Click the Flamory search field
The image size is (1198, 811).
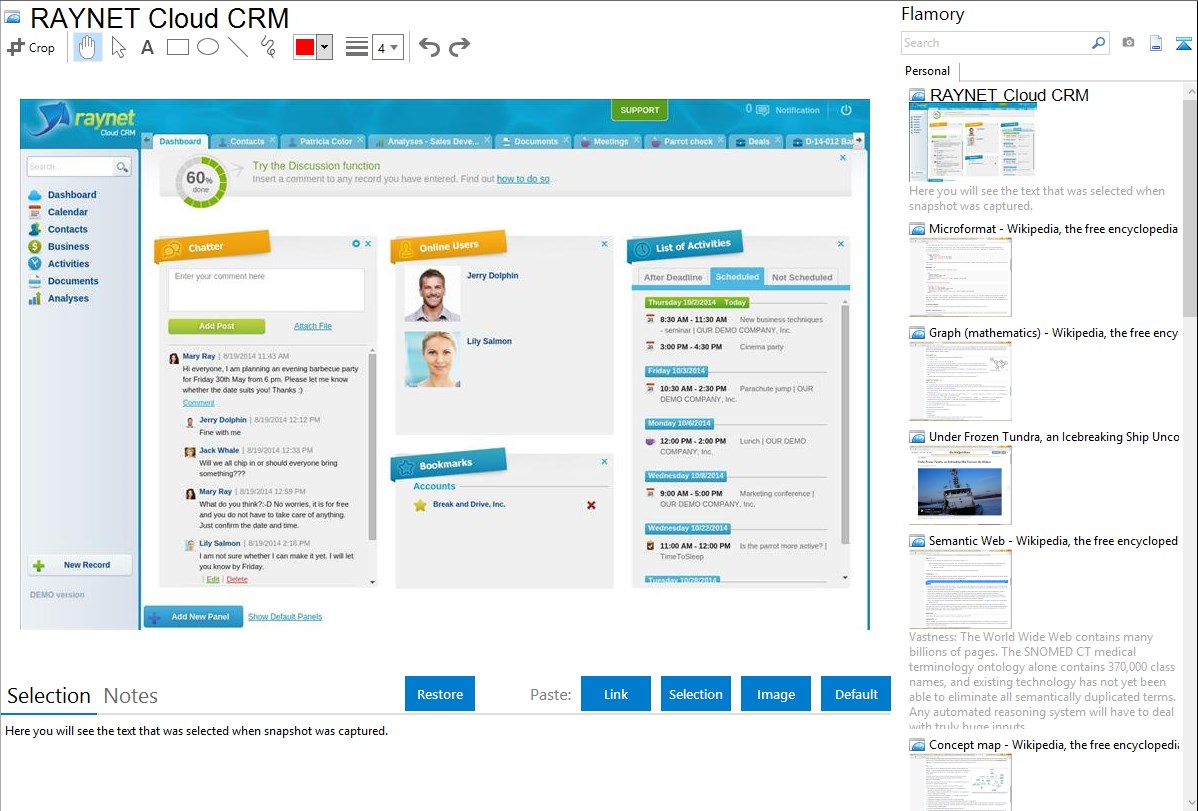point(996,43)
